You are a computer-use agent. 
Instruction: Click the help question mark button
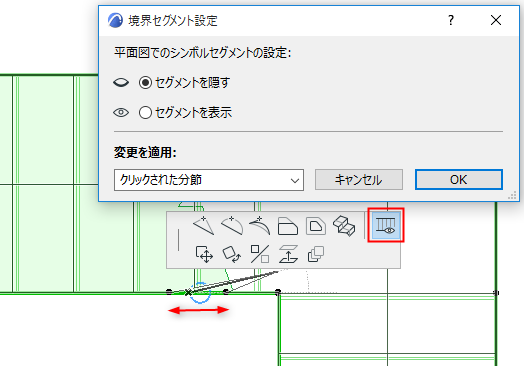[x=451, y=20]
